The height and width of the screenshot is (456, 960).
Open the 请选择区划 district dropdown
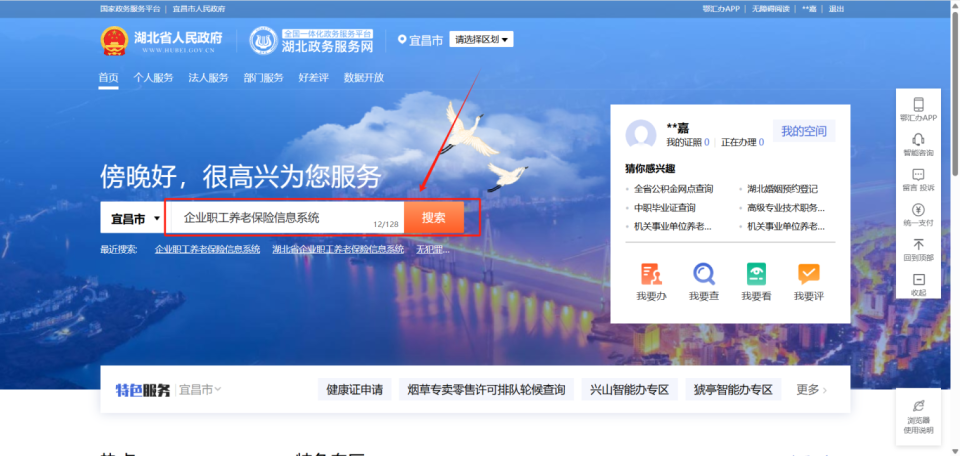(481, 40)
